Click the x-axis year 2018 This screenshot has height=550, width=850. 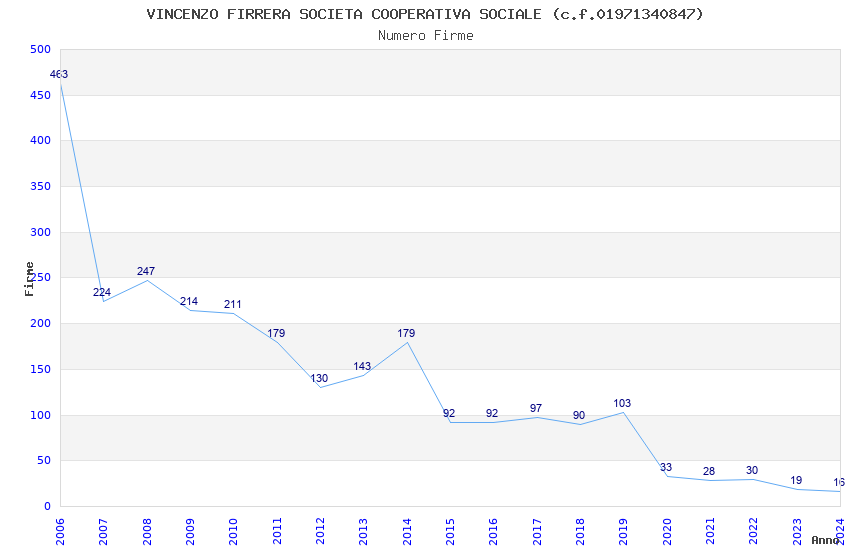(x=580, y=531)
